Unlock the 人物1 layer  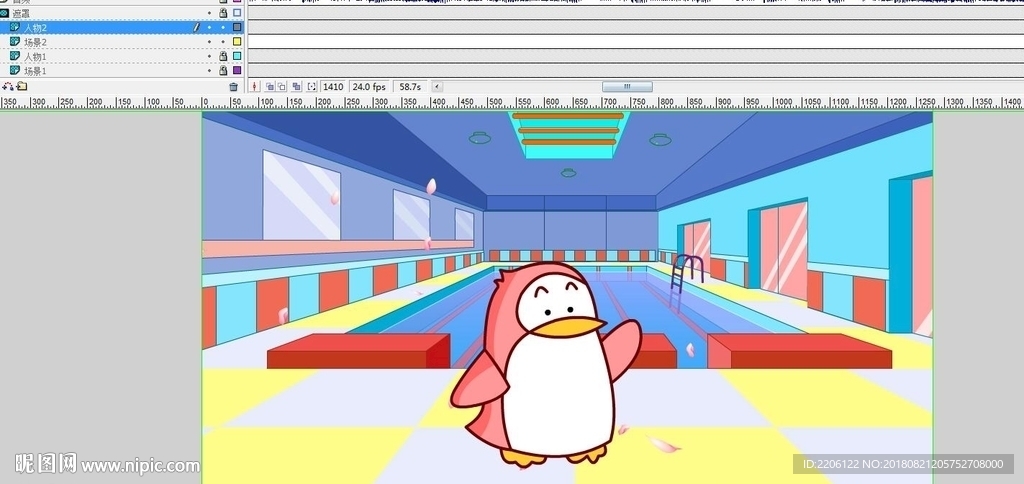[x=223, y=56]
